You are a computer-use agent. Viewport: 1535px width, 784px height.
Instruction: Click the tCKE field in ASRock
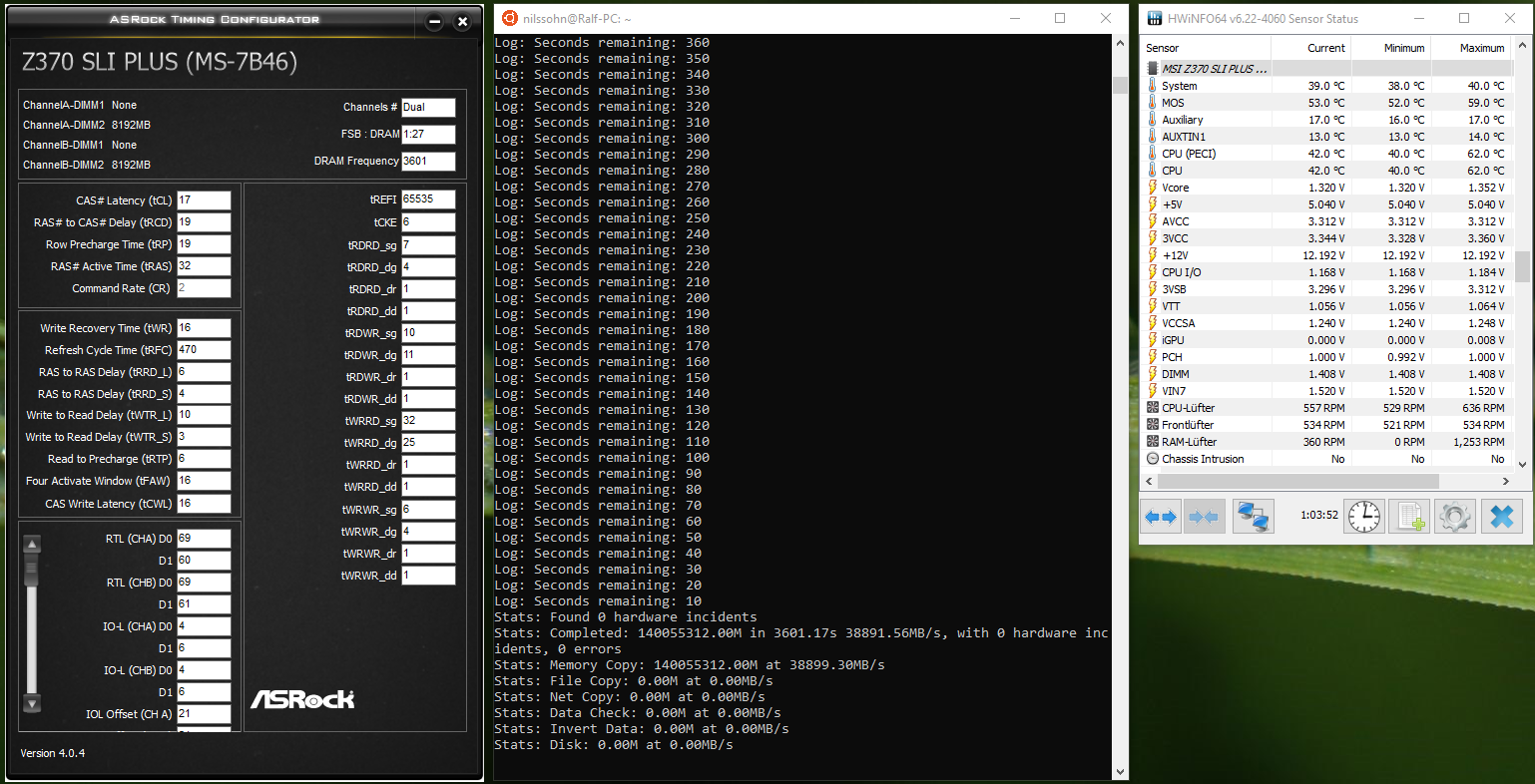tap(428, 222)
